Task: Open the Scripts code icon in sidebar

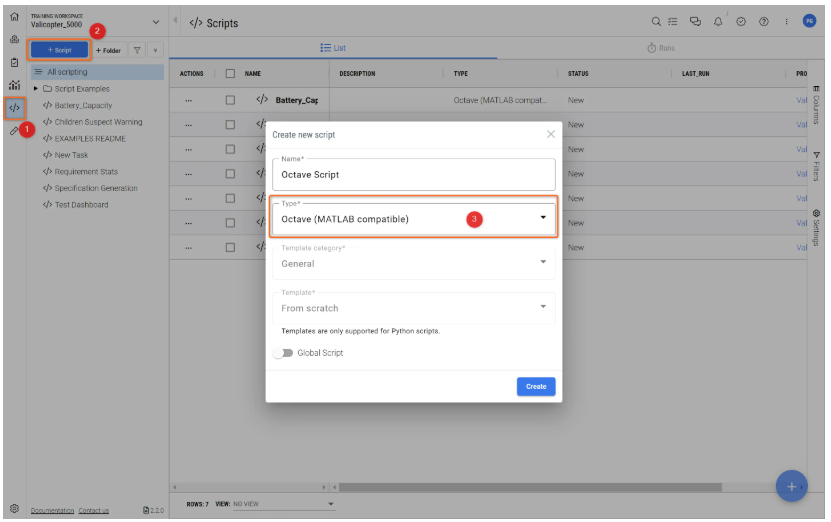Action: (14, 107)
